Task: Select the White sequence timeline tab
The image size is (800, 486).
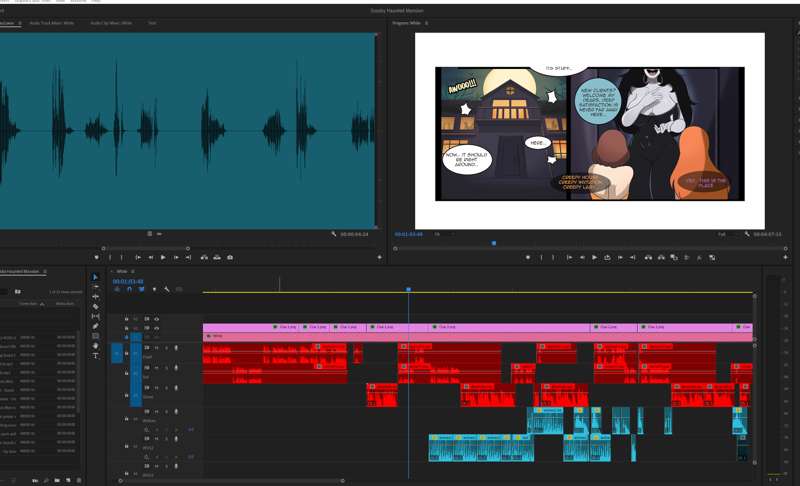Action: 122,271
